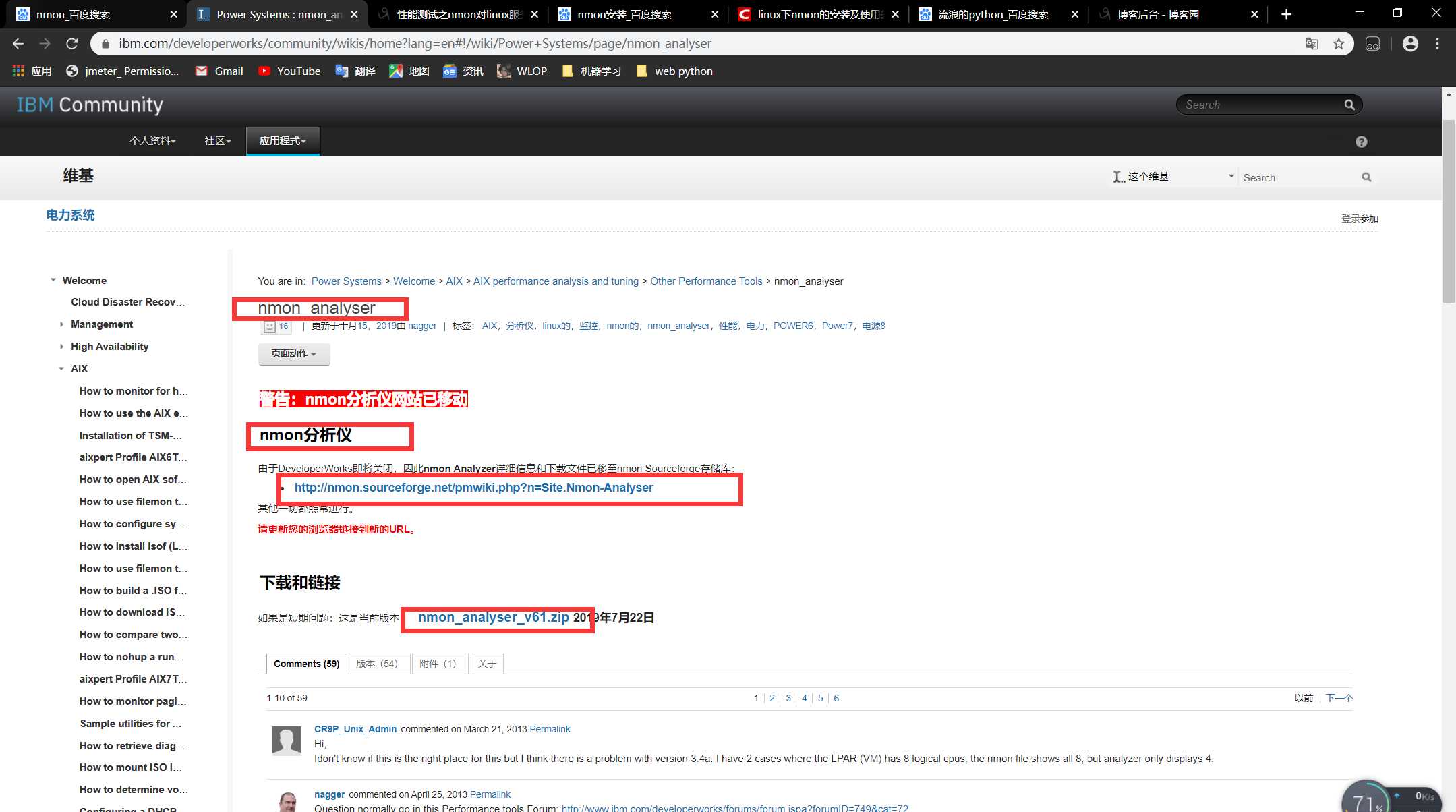
Task: Switch to the nmon安装_百度搜索 tab
Action: click(x=636, y=14)
